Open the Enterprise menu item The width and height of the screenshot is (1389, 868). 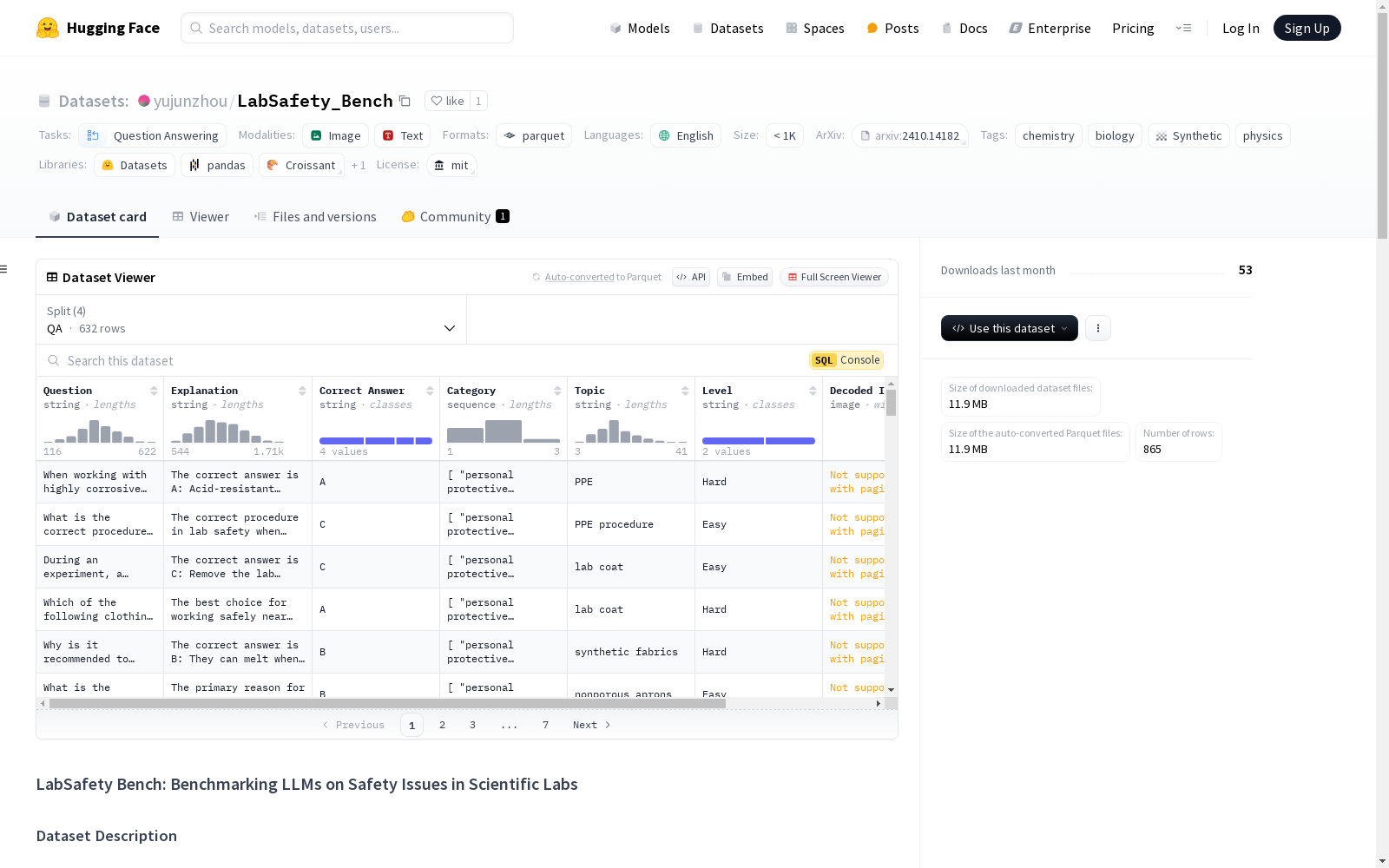tap(1050, 28)
